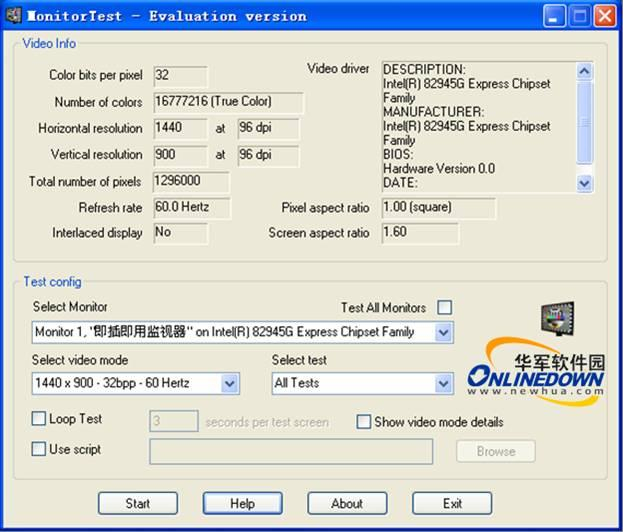Minimize the MonitorTest window
The height and width of the screenshot is (532, 623).
(x=554, y=16)
